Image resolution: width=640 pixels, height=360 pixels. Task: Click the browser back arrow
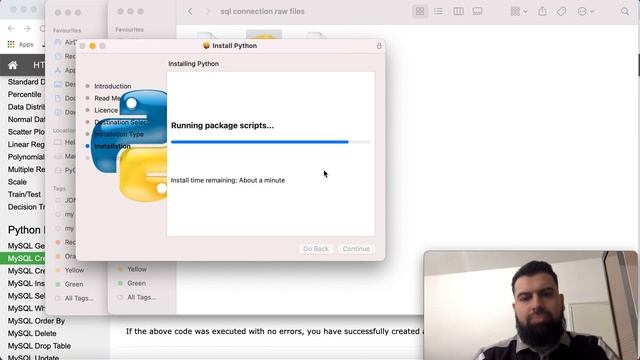11,29
